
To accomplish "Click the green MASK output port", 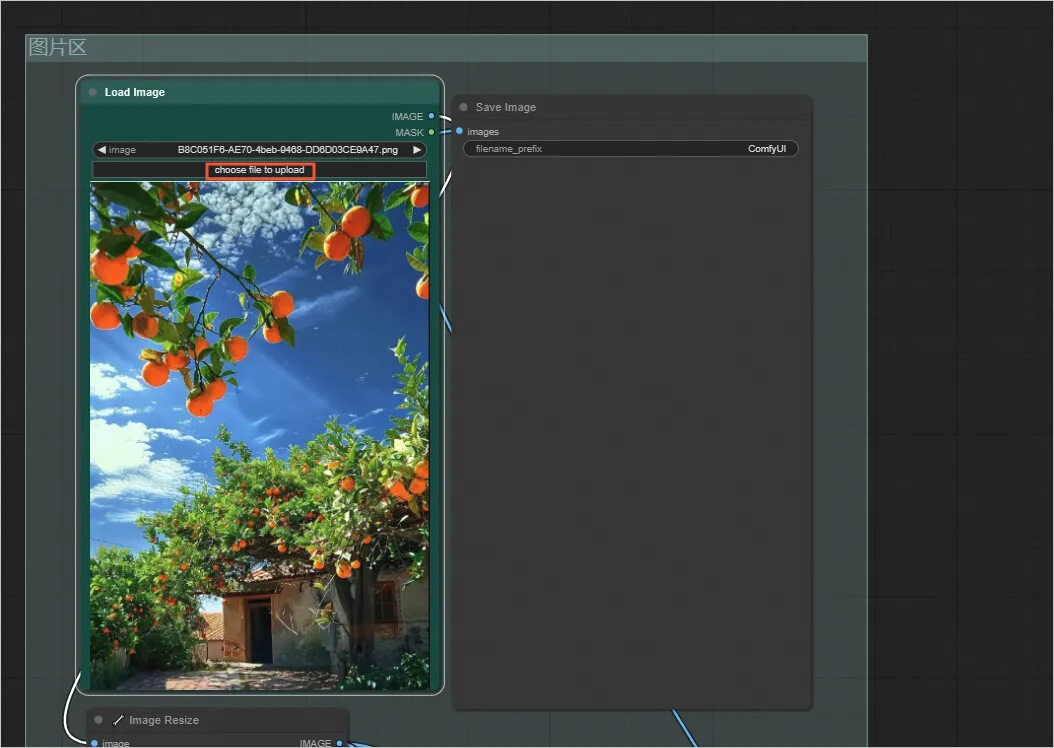I will coord(432,132).
